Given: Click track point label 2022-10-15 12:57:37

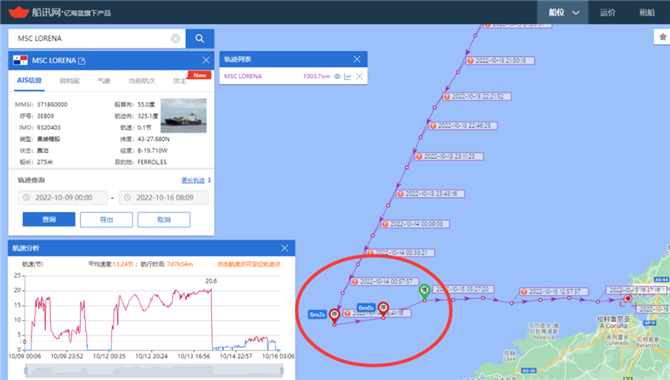Looking at the screenshot, I should click(554, 292).
